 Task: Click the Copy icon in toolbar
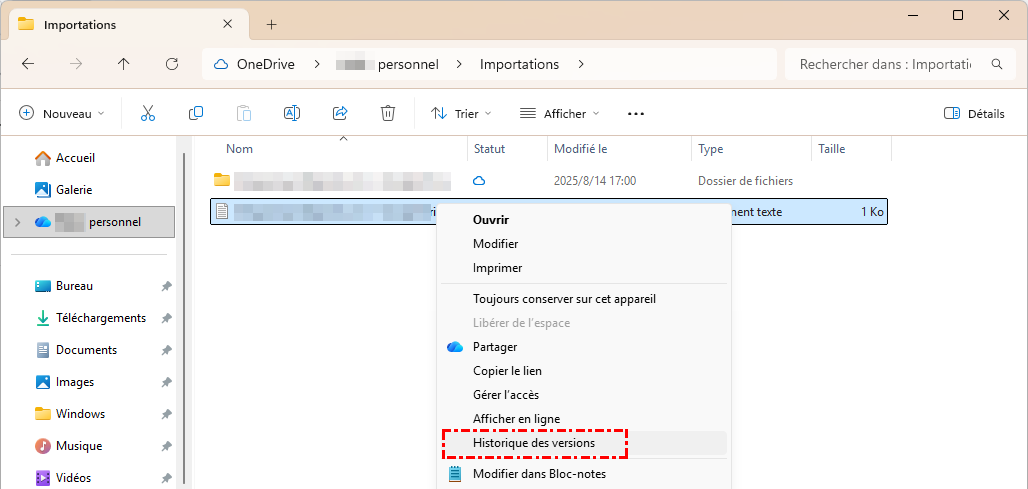click(196, 114)
